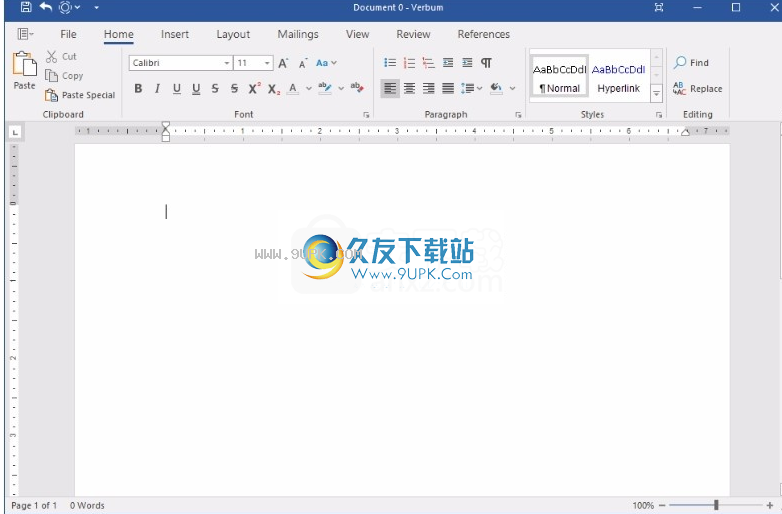The height and width of the screenshot is (514, 782).
Task: Toggle Show paragraph marks pilcrow
Action: [486, 63]
